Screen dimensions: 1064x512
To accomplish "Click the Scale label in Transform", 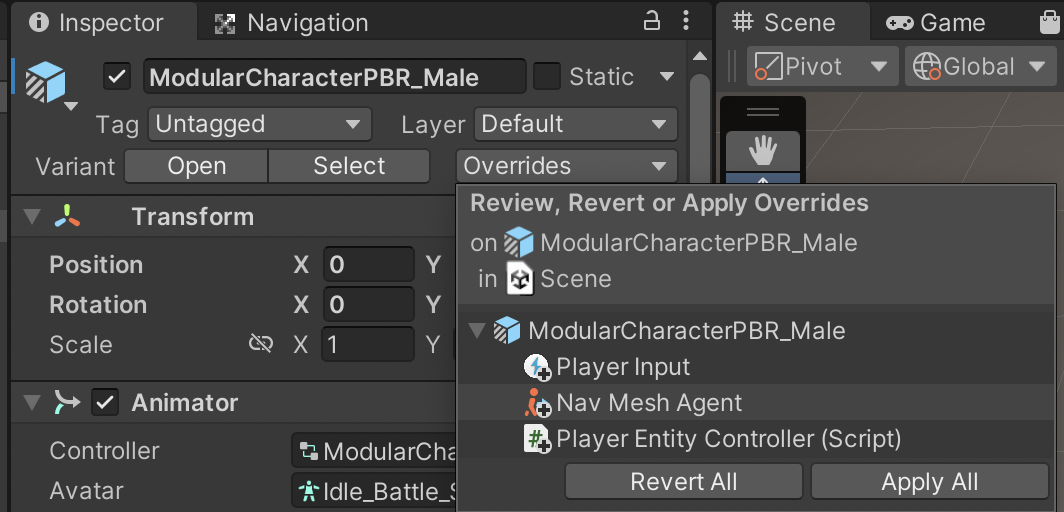I will (x=81, y=344).
